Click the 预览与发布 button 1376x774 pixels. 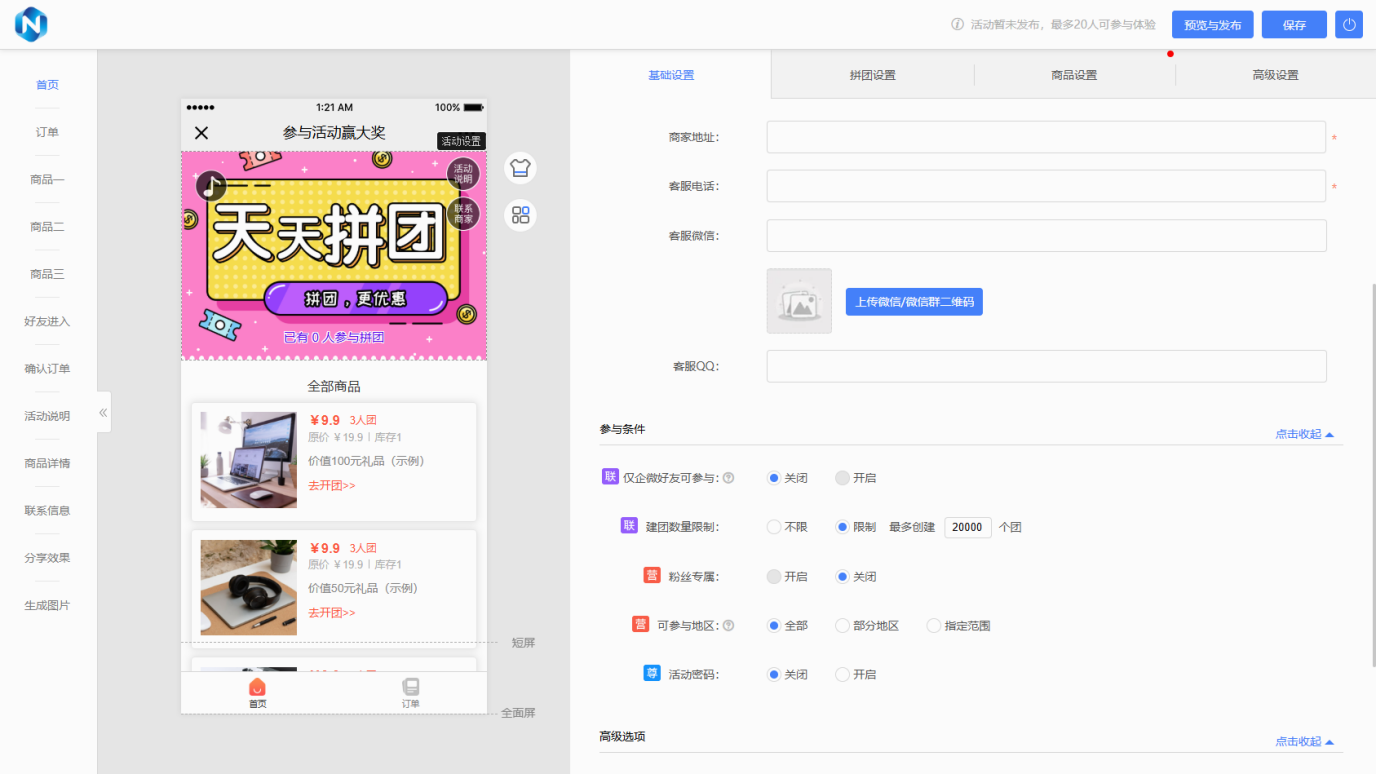[1212, 25]
